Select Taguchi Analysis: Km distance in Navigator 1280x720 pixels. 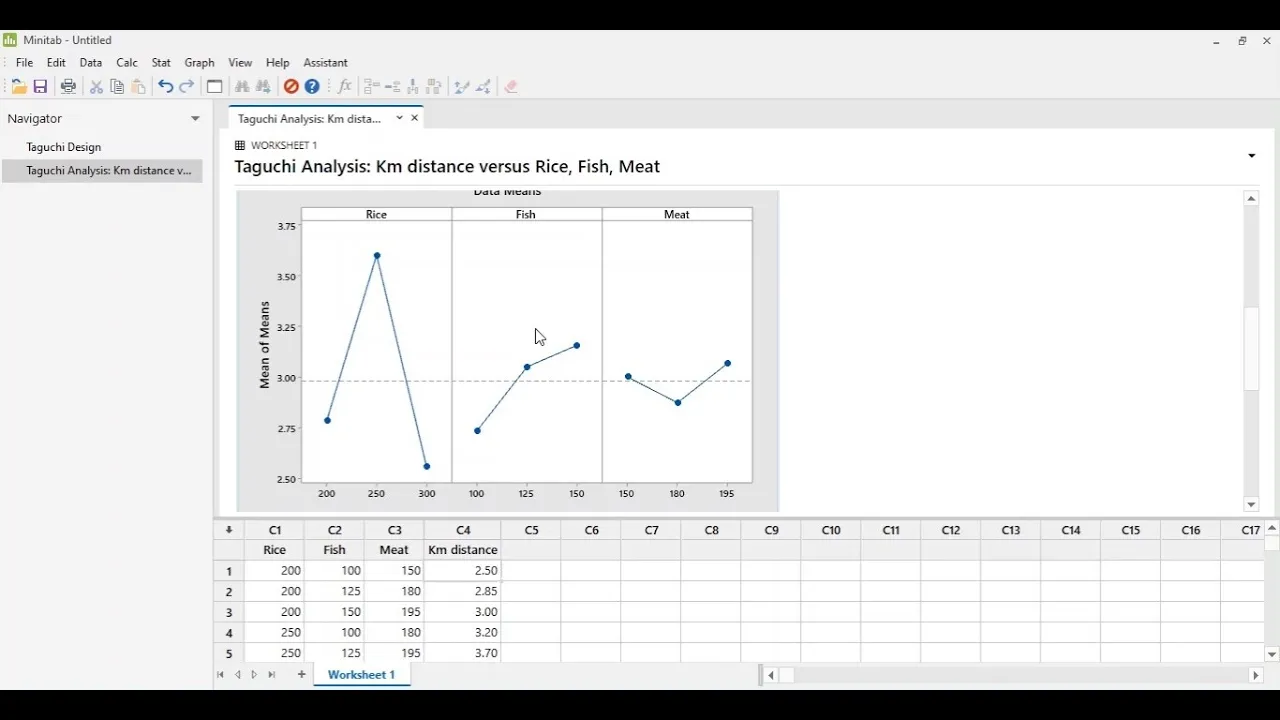(x=102, y=171)
